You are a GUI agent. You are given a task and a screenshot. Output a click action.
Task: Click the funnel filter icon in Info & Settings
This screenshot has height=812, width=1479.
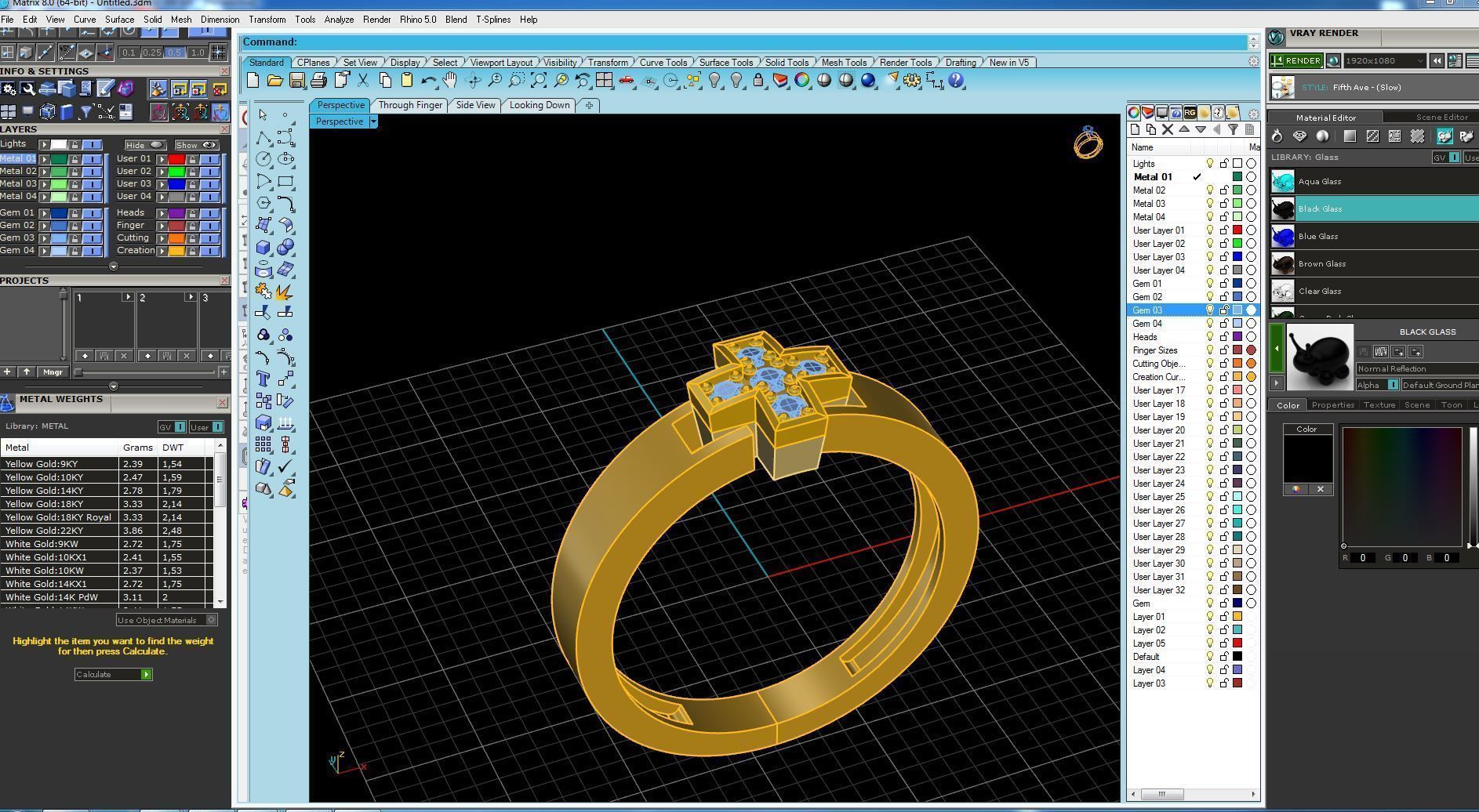tap(86, 112)
